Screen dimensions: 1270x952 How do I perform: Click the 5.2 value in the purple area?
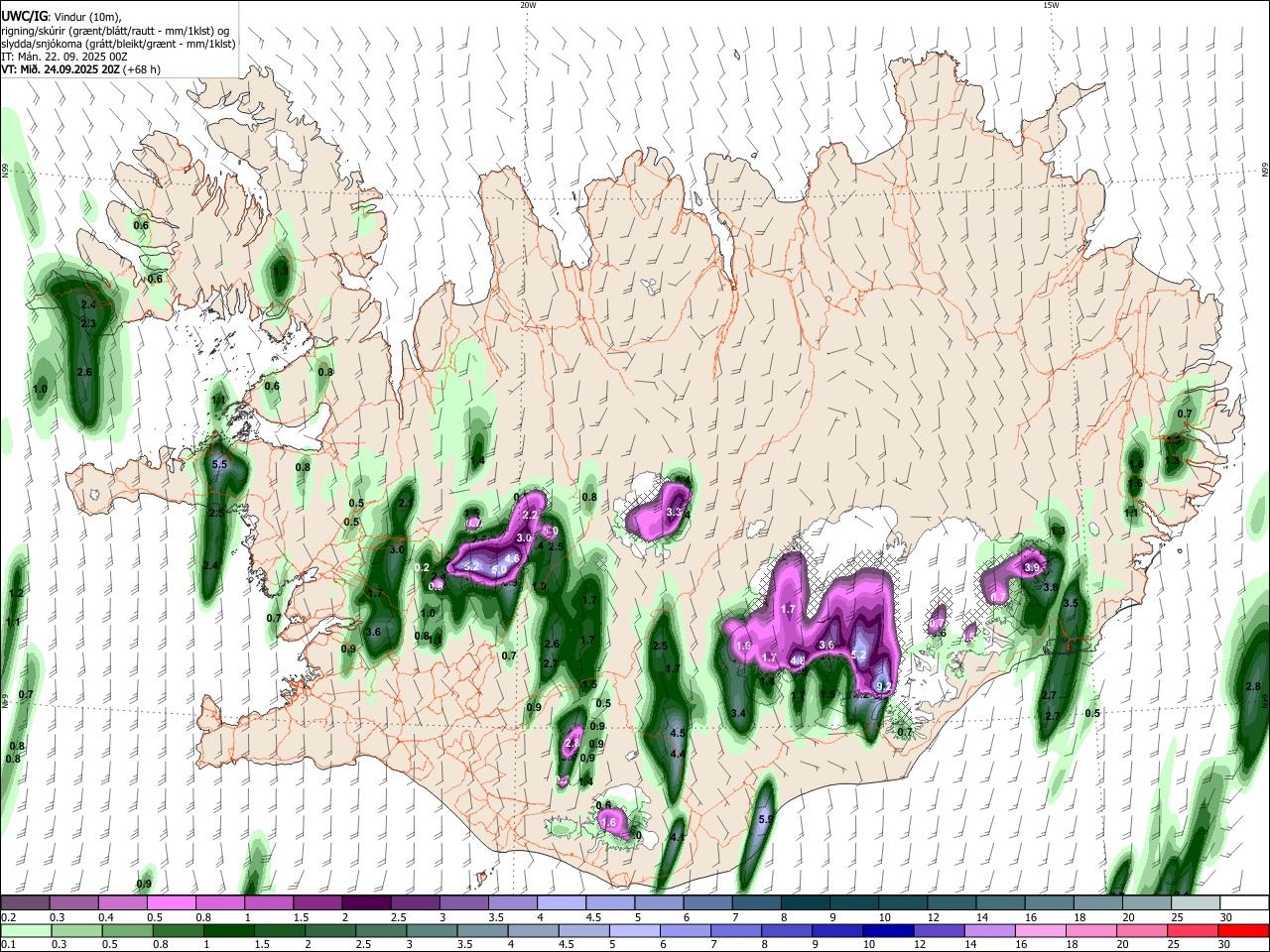pyautogui.click(x=859, y=655)
